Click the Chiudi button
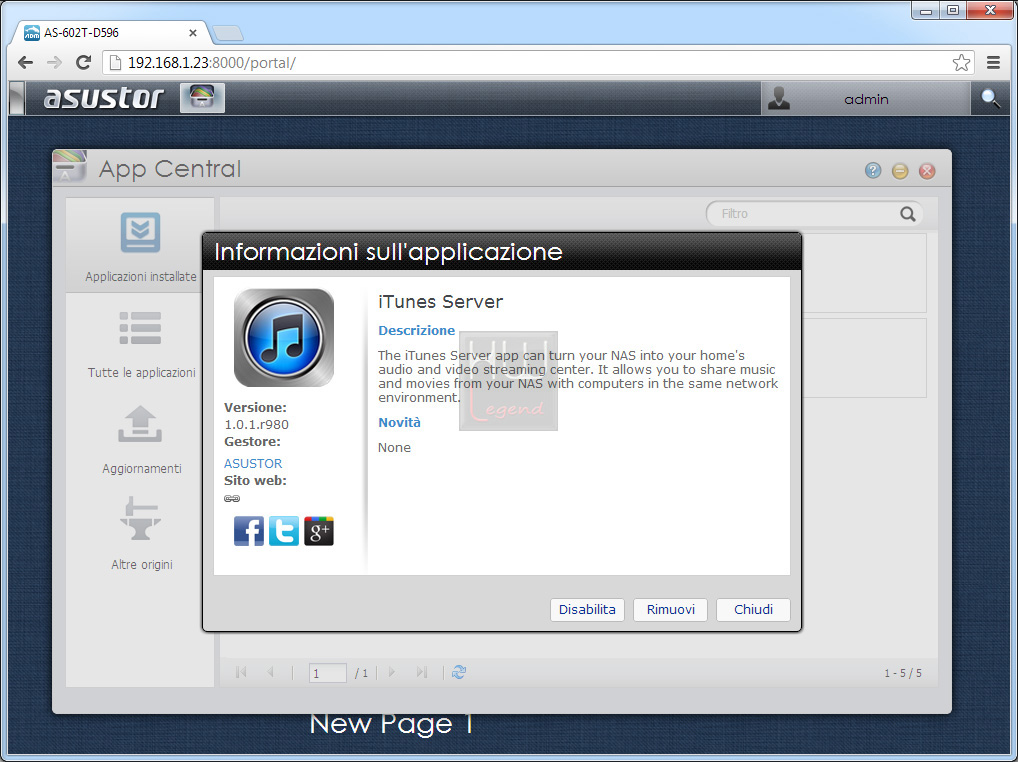The width and height of the screenshot is (1018, 762). [x=753, y=609]
